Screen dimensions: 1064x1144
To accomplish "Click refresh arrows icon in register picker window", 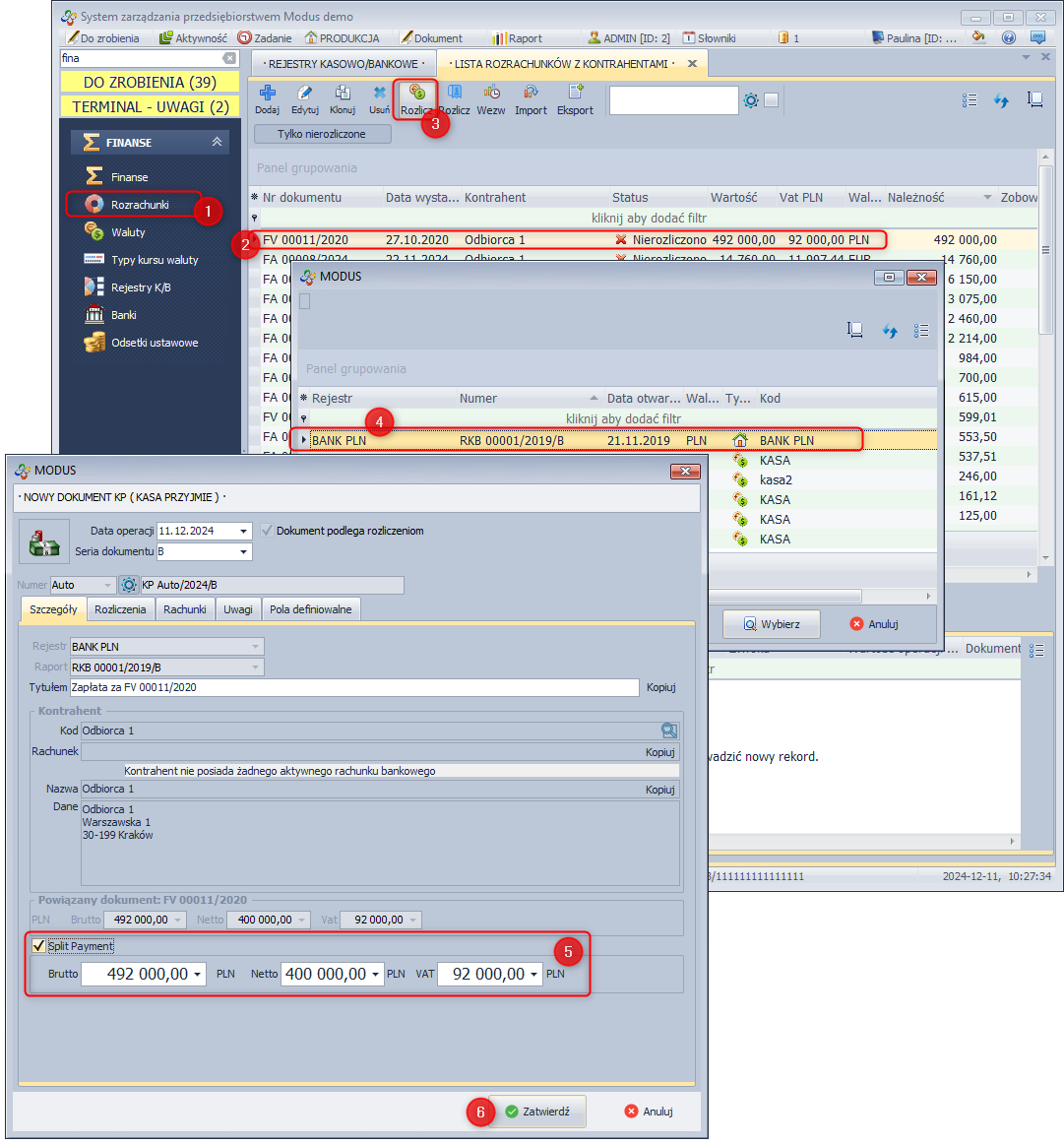I will (x=890, y=331).
